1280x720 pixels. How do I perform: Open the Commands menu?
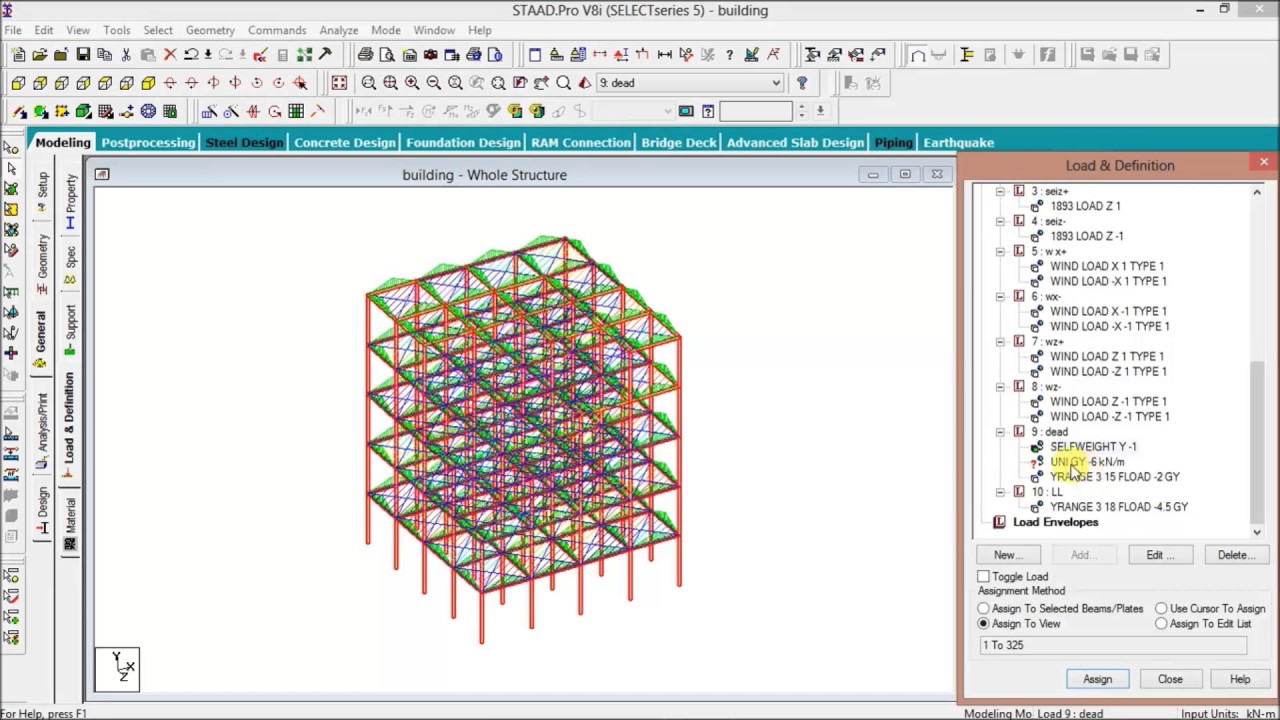(277, 30)
